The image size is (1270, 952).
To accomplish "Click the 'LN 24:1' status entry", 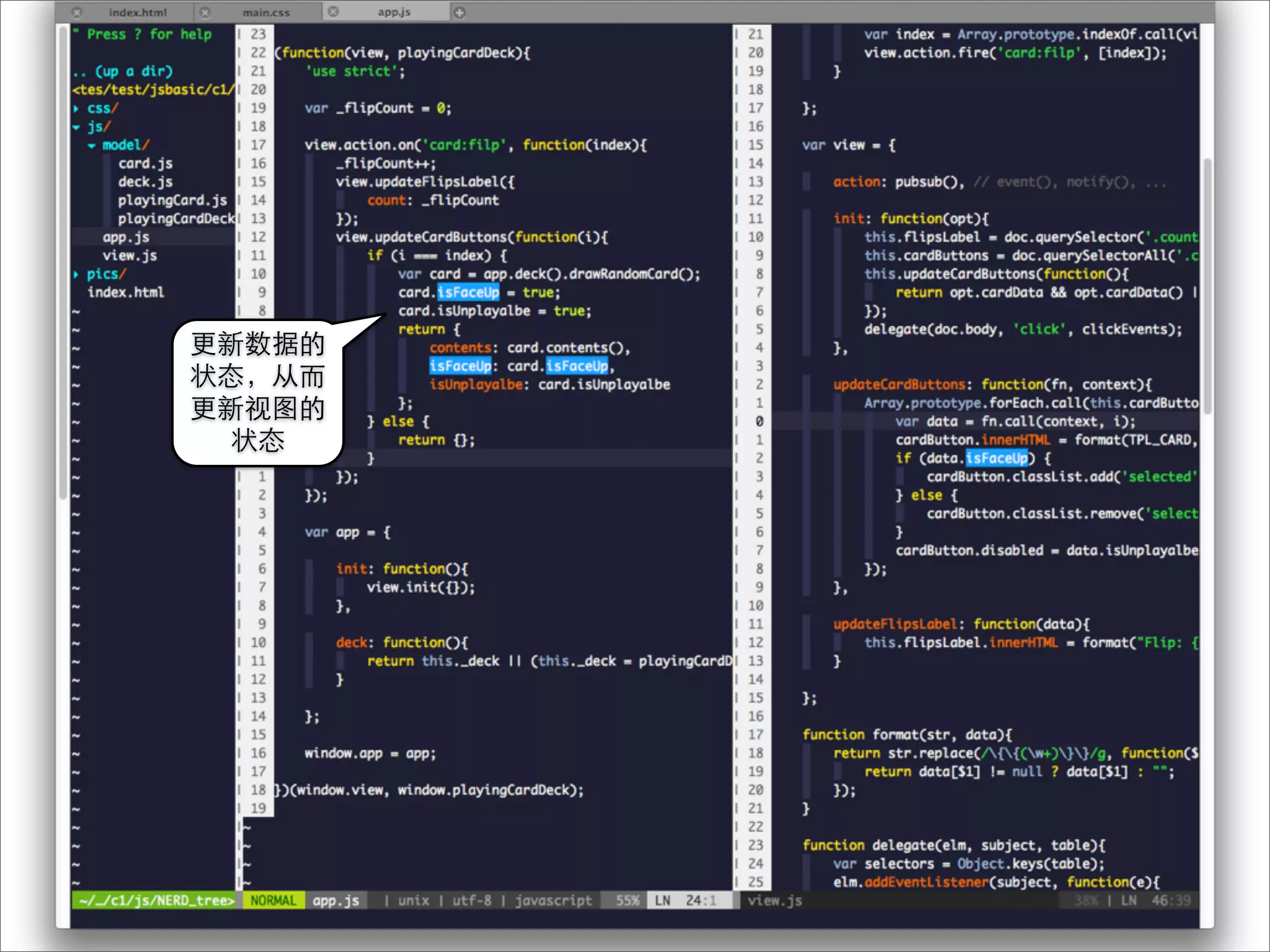I will point(685,901).
